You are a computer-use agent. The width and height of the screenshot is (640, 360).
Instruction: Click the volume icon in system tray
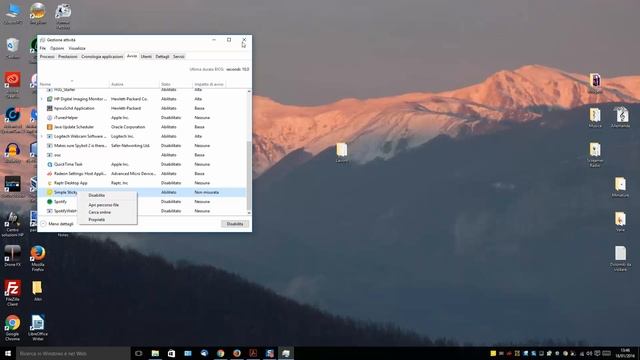[x=589, y=353]
